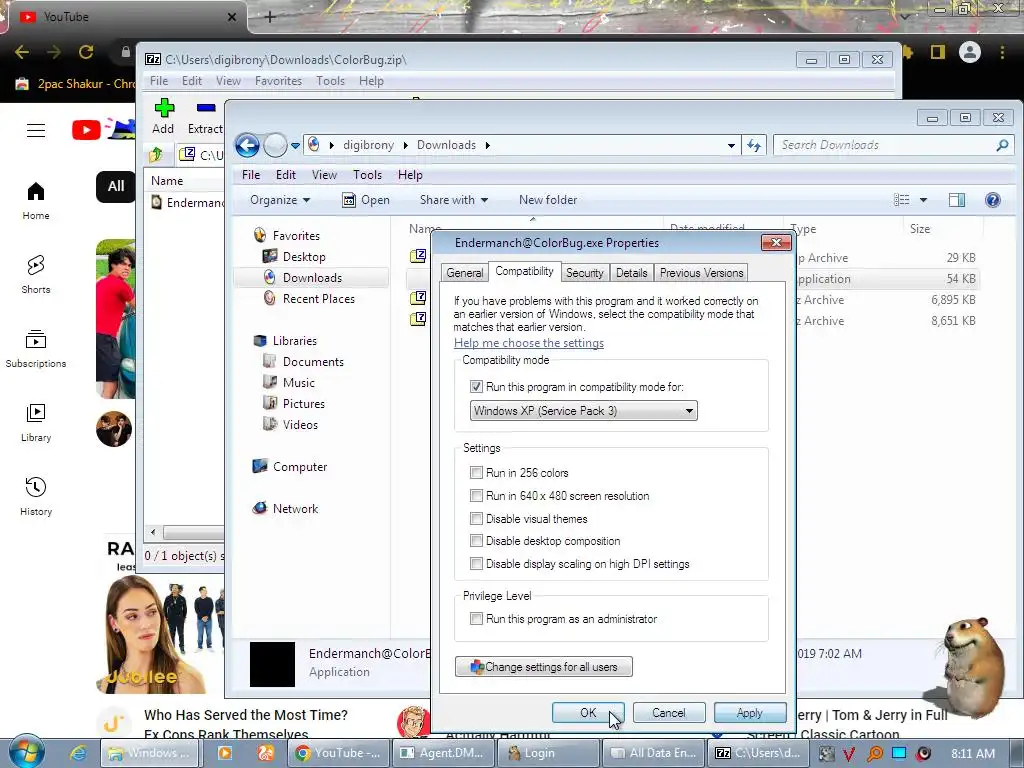1024x768 pixels.
Task: Open the recent pages dropdown beside Forward
Action: coord(295,145)
